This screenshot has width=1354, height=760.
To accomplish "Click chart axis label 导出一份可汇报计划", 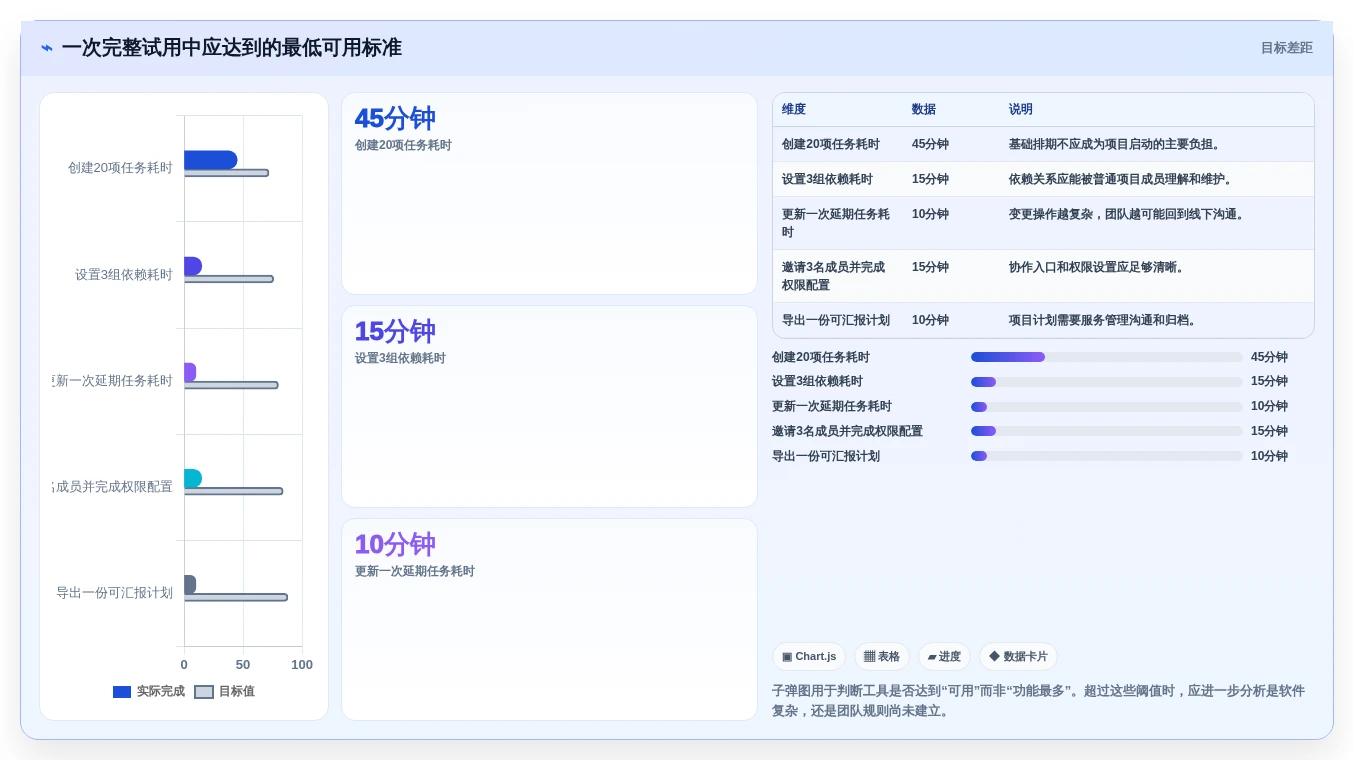I will coord(114,593).
